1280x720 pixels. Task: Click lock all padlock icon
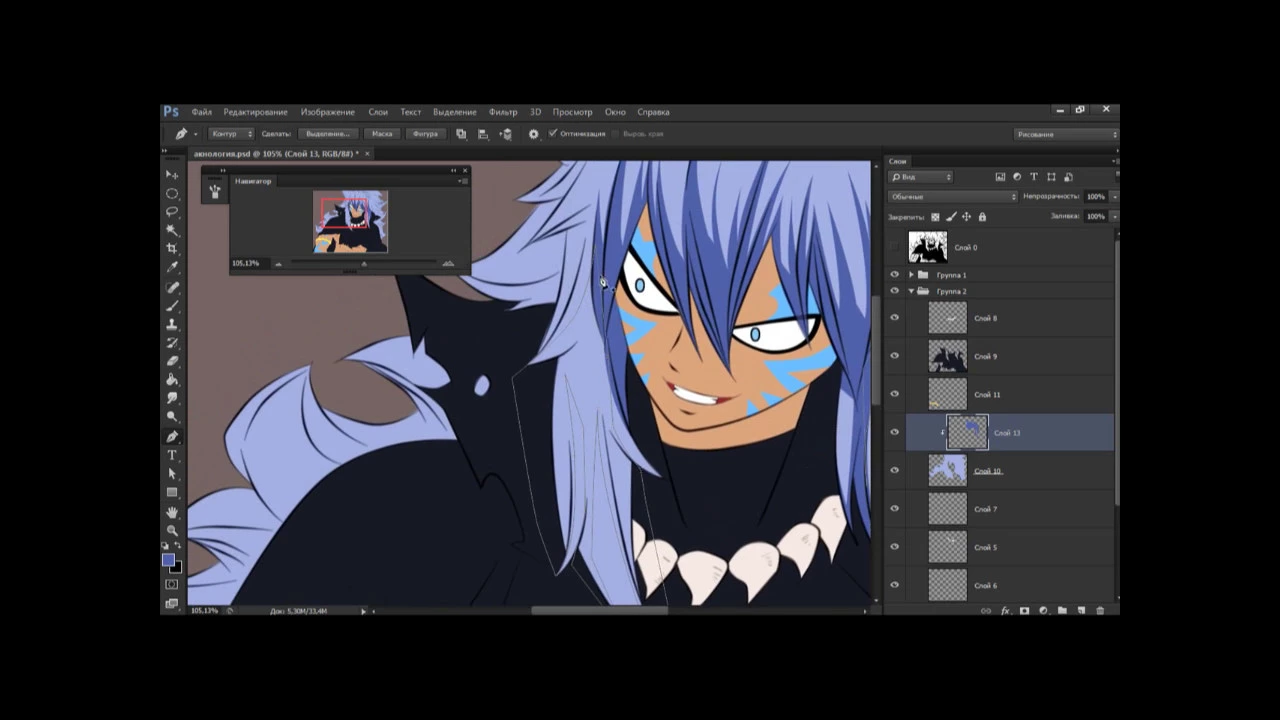(x=982, y=216)
